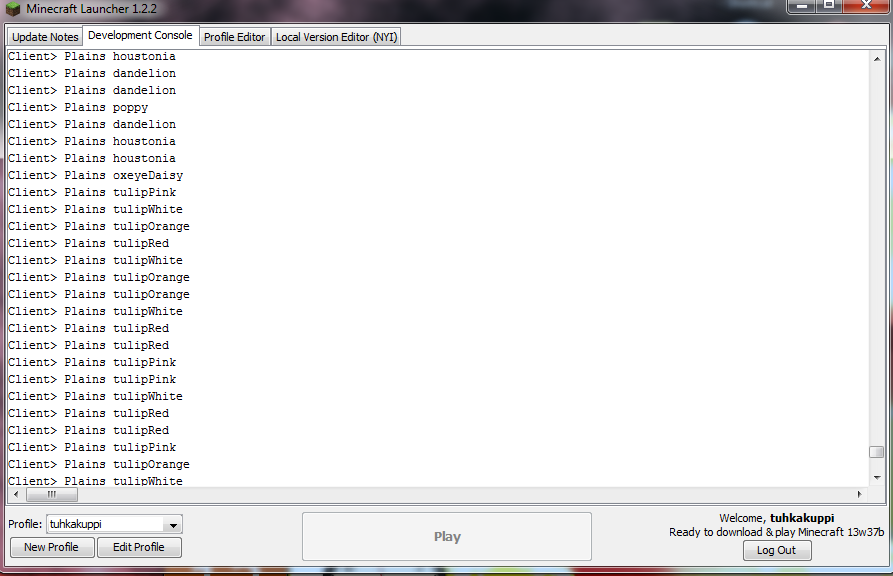Click the console line 'Client> Plains poppy'
The height and width of the screenshot is (576, 893).
tap(78, 108)
